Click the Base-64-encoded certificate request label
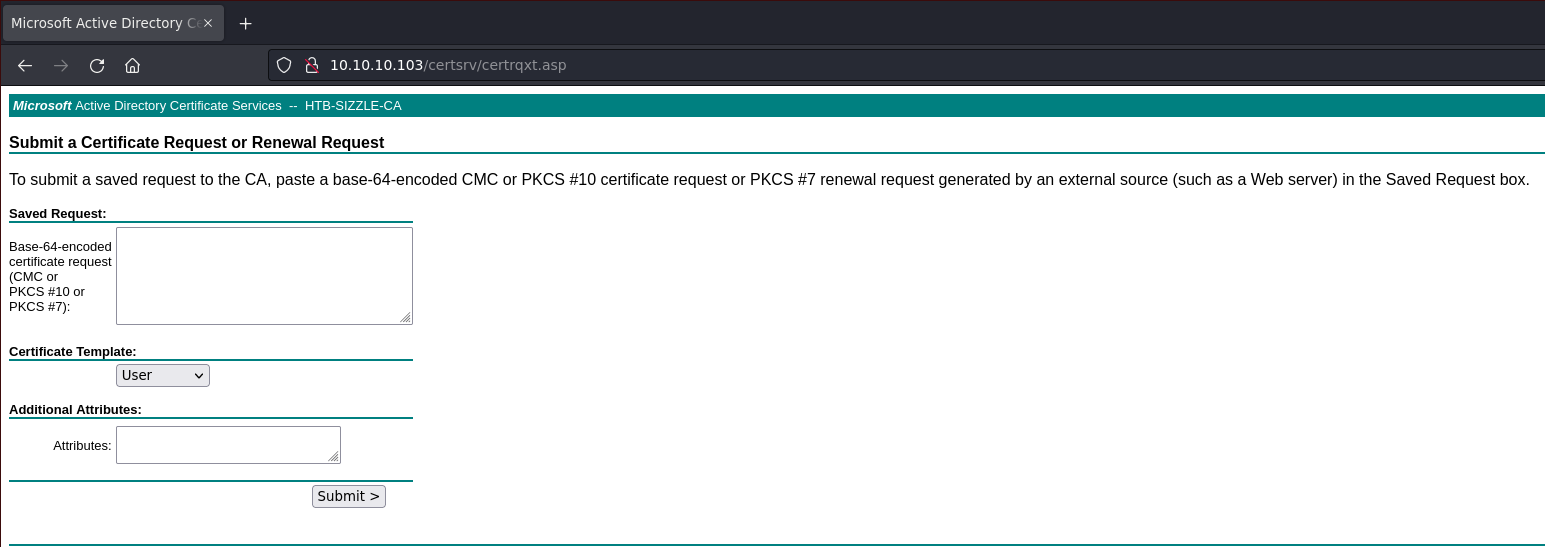 click(60, 276)
